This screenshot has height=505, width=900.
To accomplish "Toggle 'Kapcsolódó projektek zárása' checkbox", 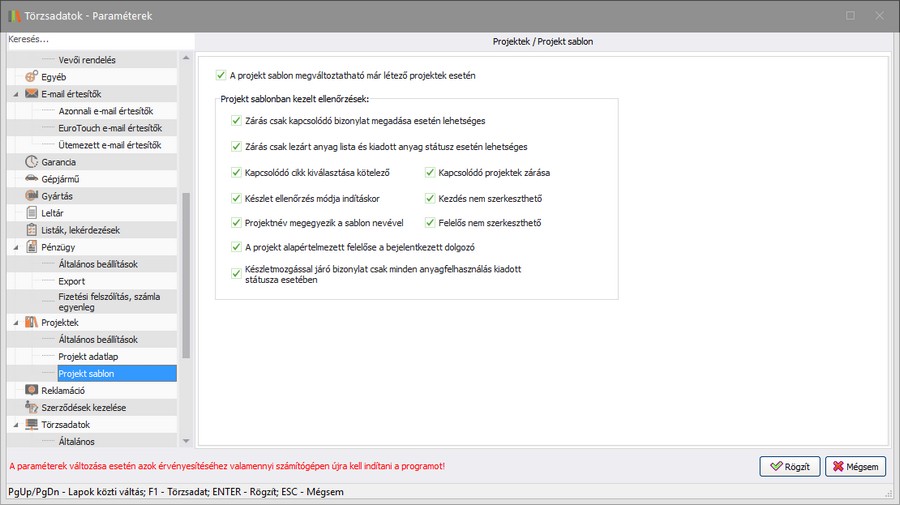I will pos(429,172).
